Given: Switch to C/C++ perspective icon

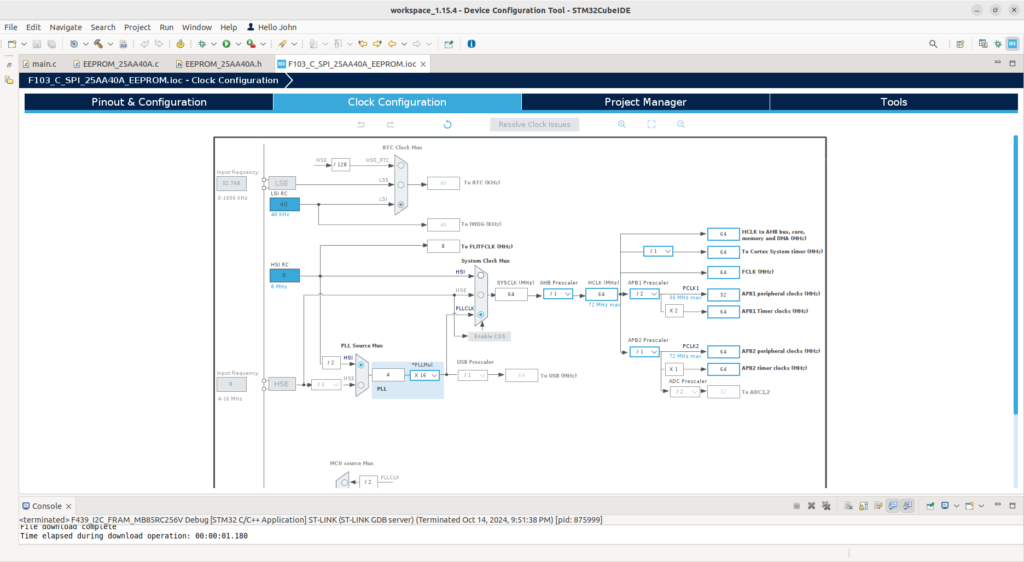Looking at the screenshot, I should 983,44.
